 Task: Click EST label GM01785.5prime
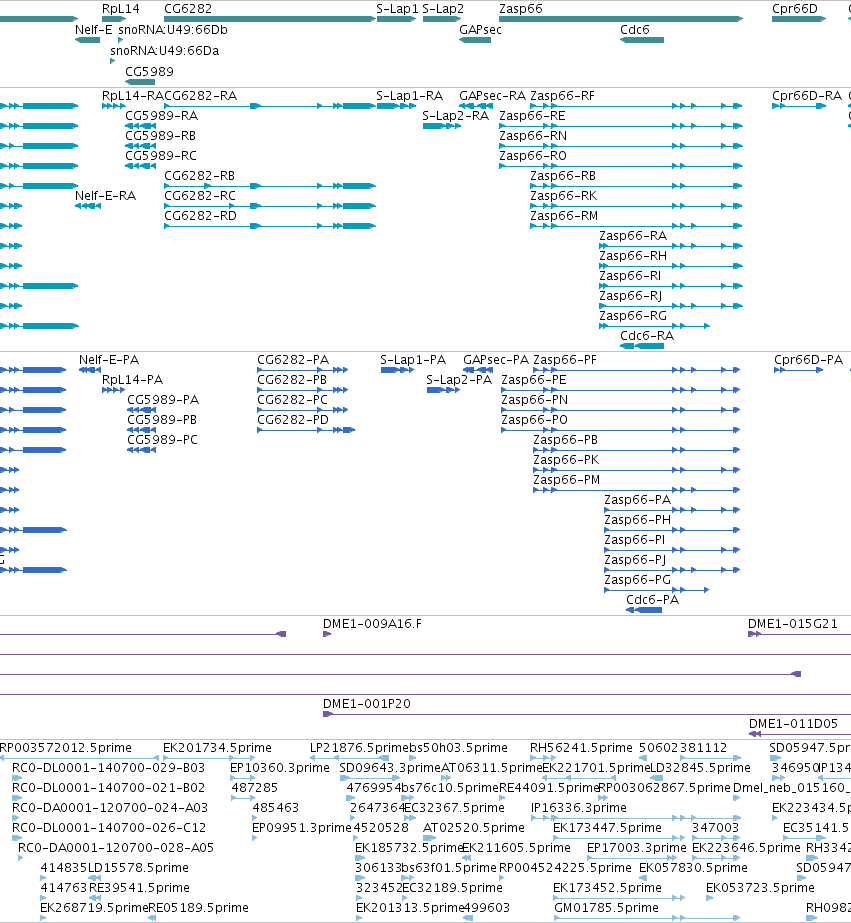(606, 908)
